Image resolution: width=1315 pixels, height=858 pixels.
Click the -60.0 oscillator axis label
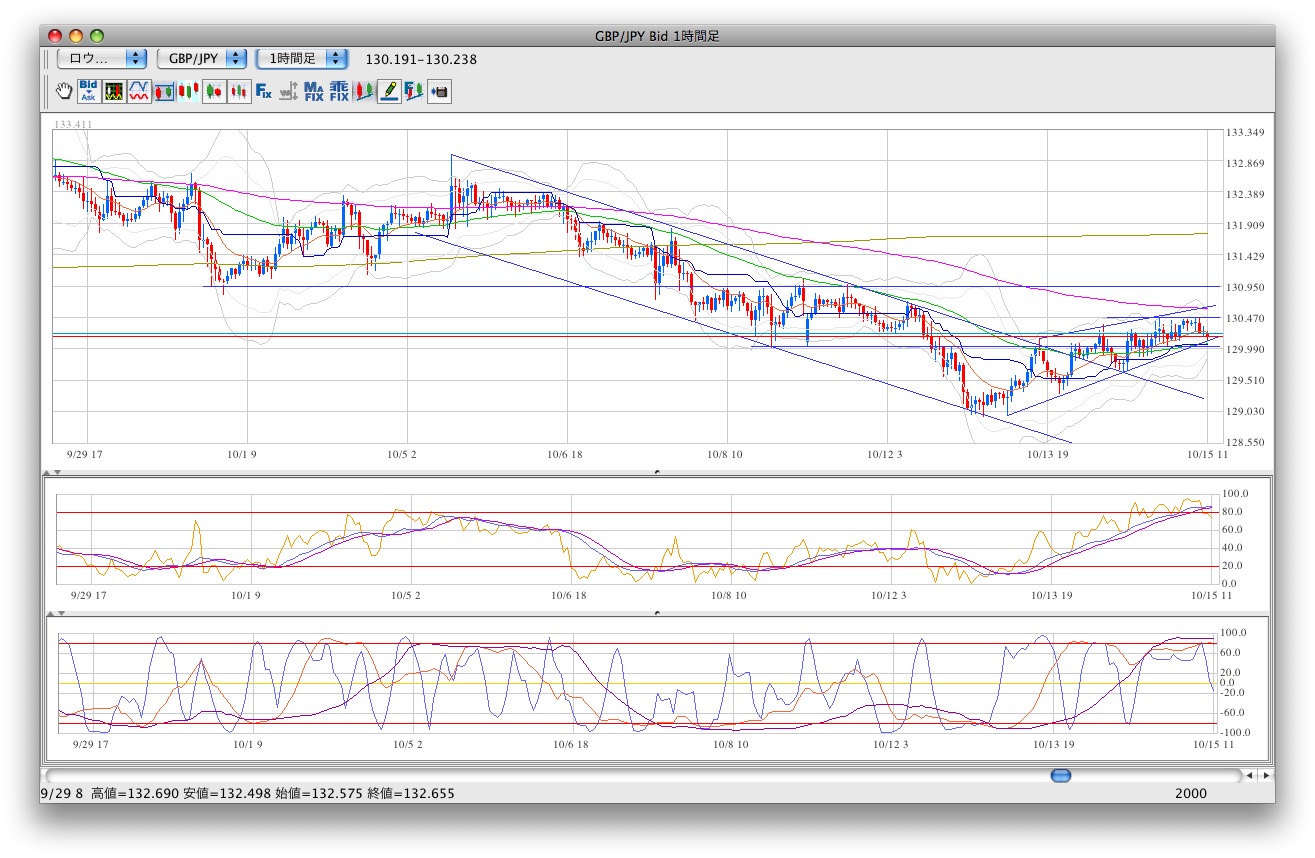click(x=1231, y=713)
